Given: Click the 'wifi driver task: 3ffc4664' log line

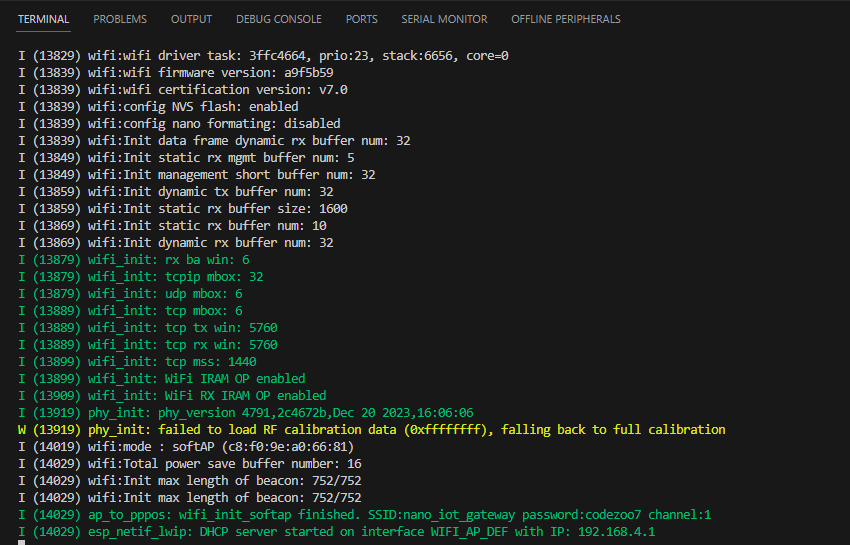Looking at the screenshot, I should coord(263,56).
